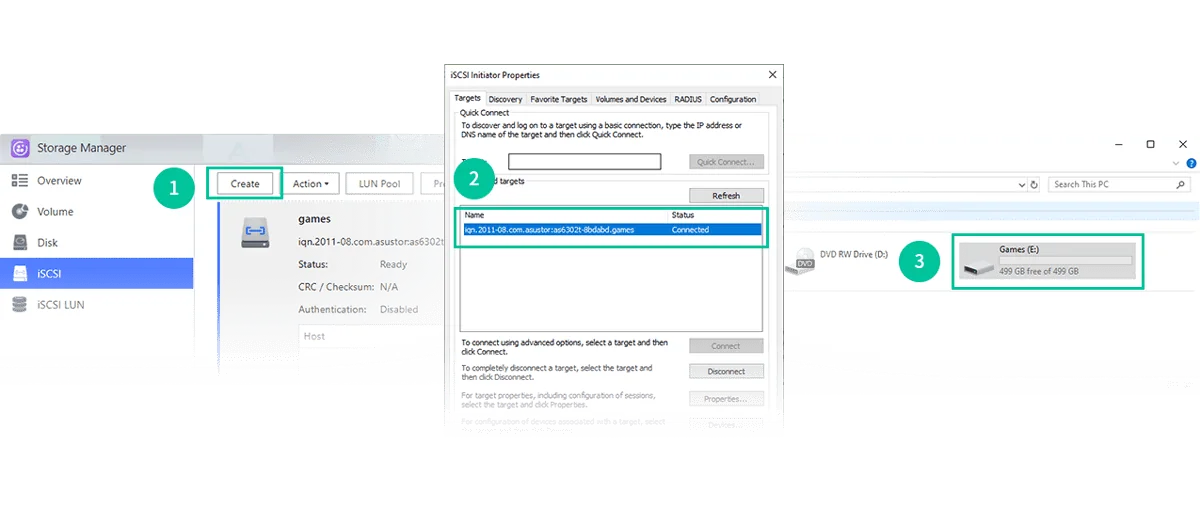Click the Storage Manager app logo icon
Viewport: 1200px width, 508px height.
point(19,148)
